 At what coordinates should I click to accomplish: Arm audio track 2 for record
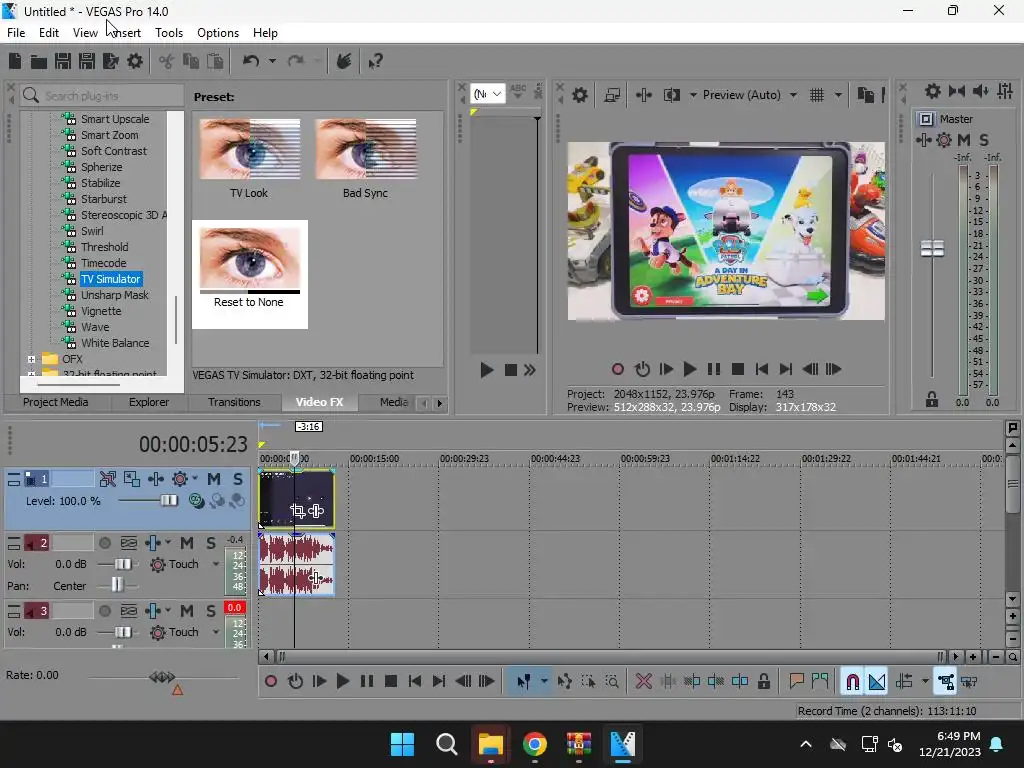pos(104,543)
